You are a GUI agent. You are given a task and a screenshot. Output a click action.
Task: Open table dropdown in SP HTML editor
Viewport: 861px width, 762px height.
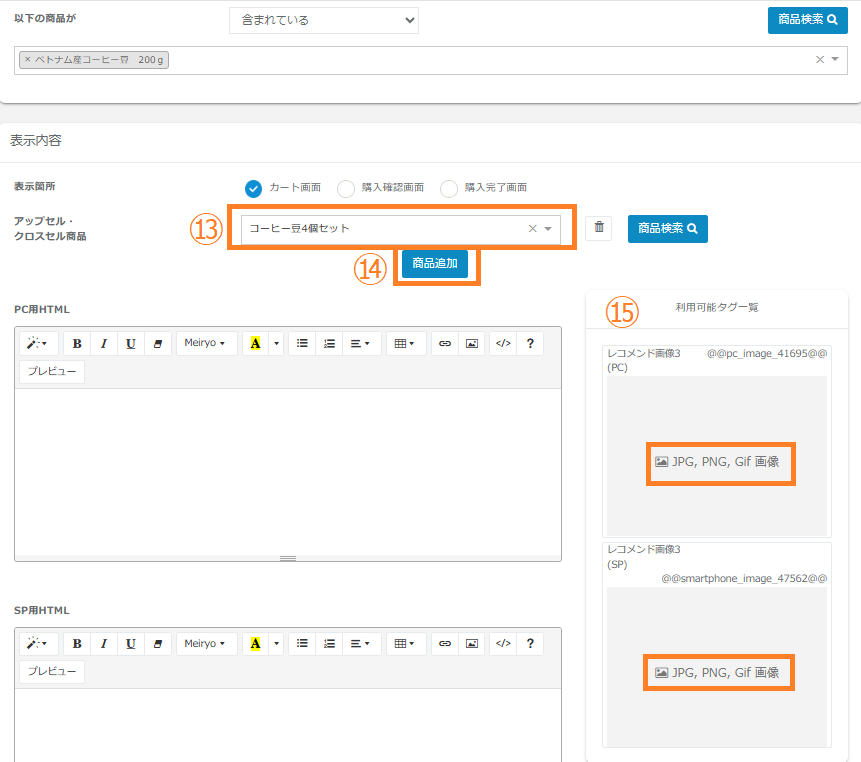point(406,644)
